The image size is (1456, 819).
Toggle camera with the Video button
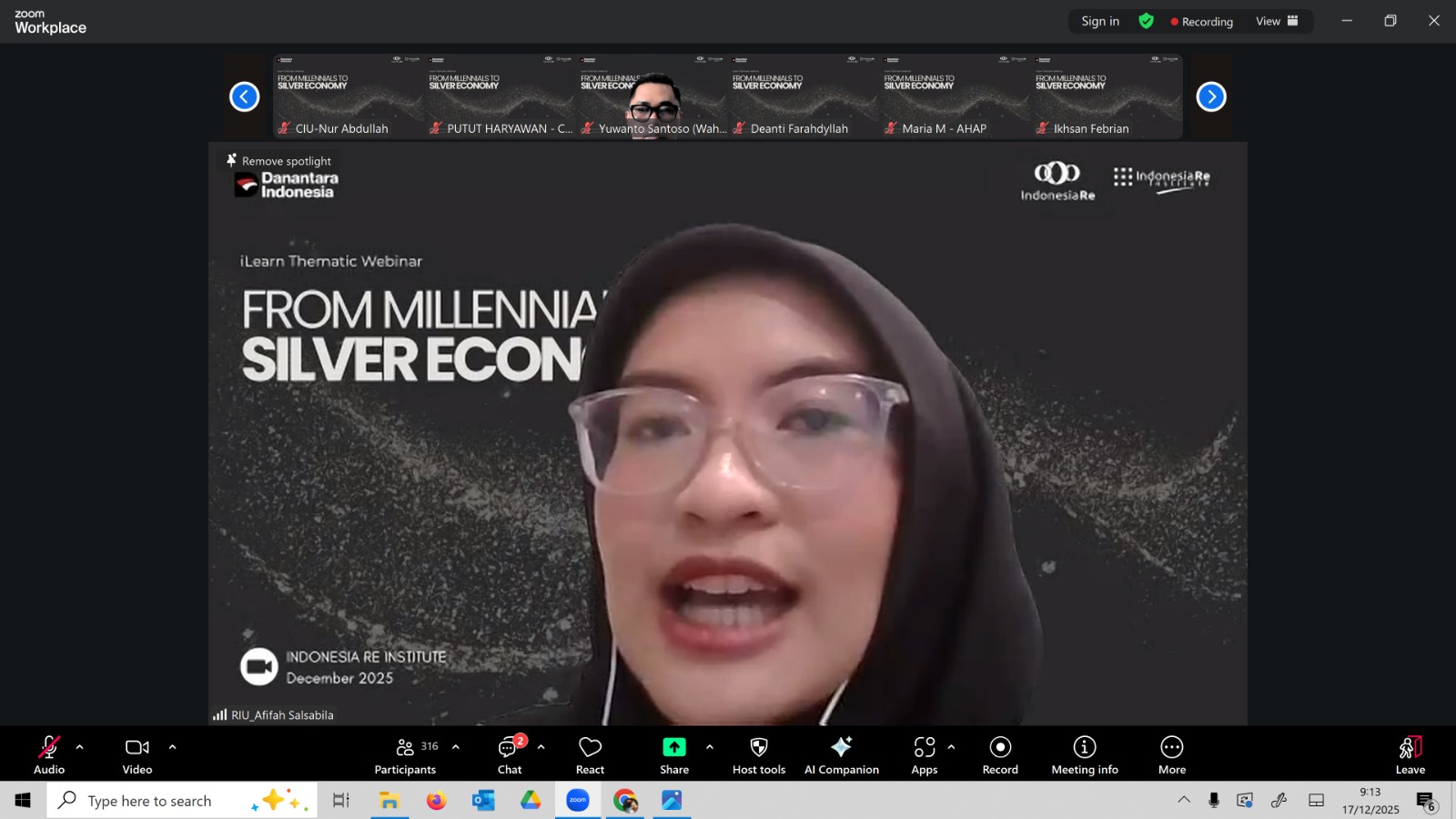click(137, 748)
